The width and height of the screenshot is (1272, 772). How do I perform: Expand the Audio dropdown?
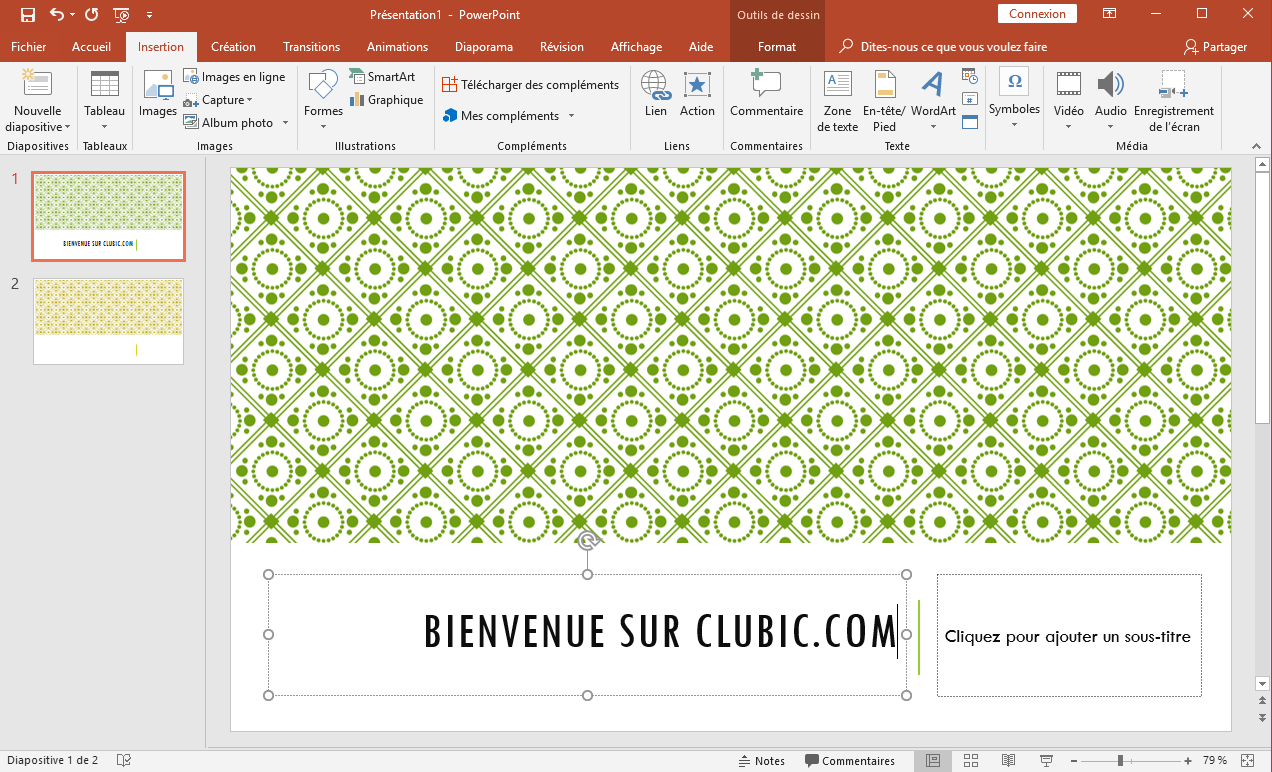[1110, 127]
